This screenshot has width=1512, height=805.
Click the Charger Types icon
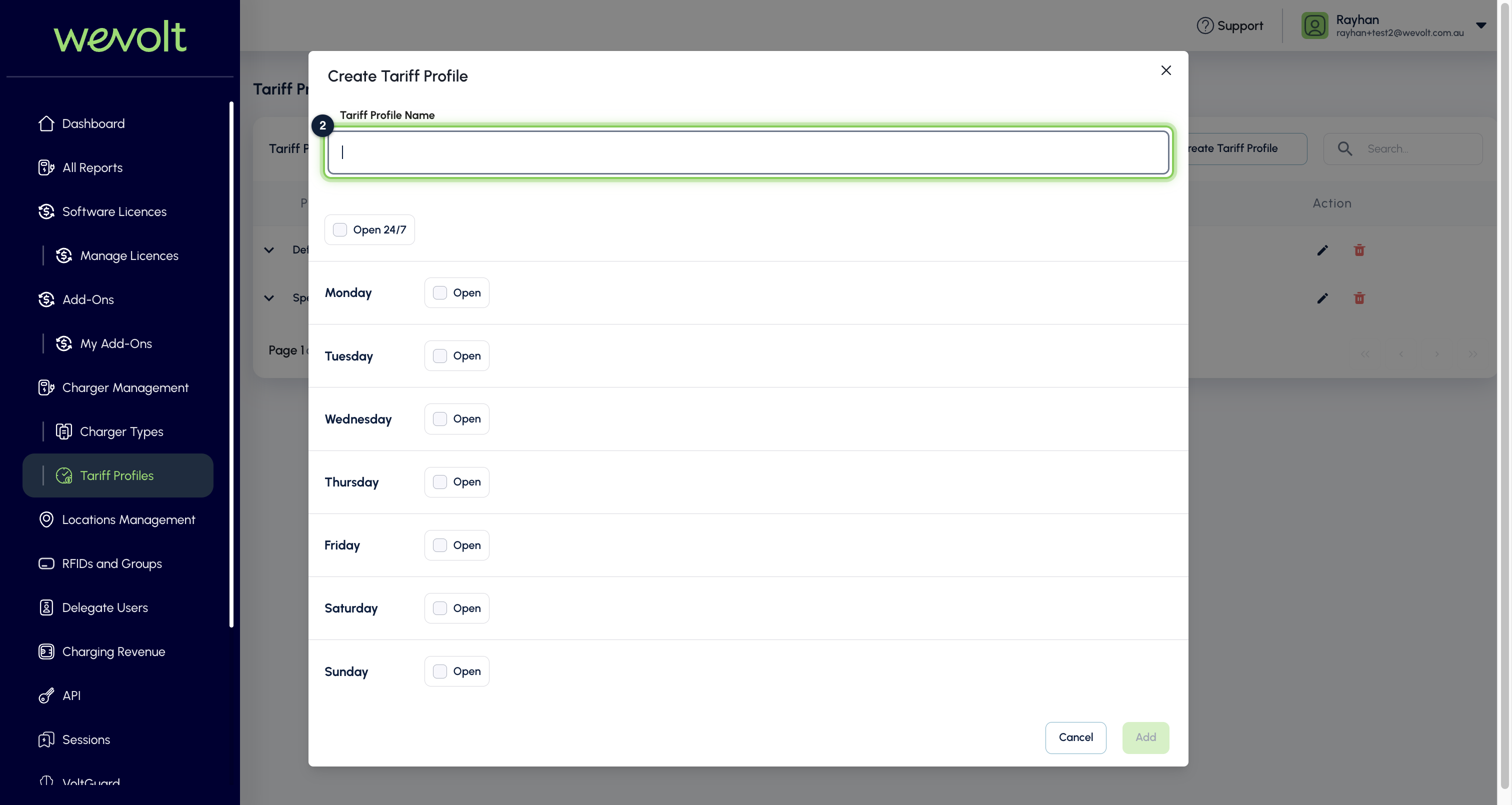click(x=64, y=431)
